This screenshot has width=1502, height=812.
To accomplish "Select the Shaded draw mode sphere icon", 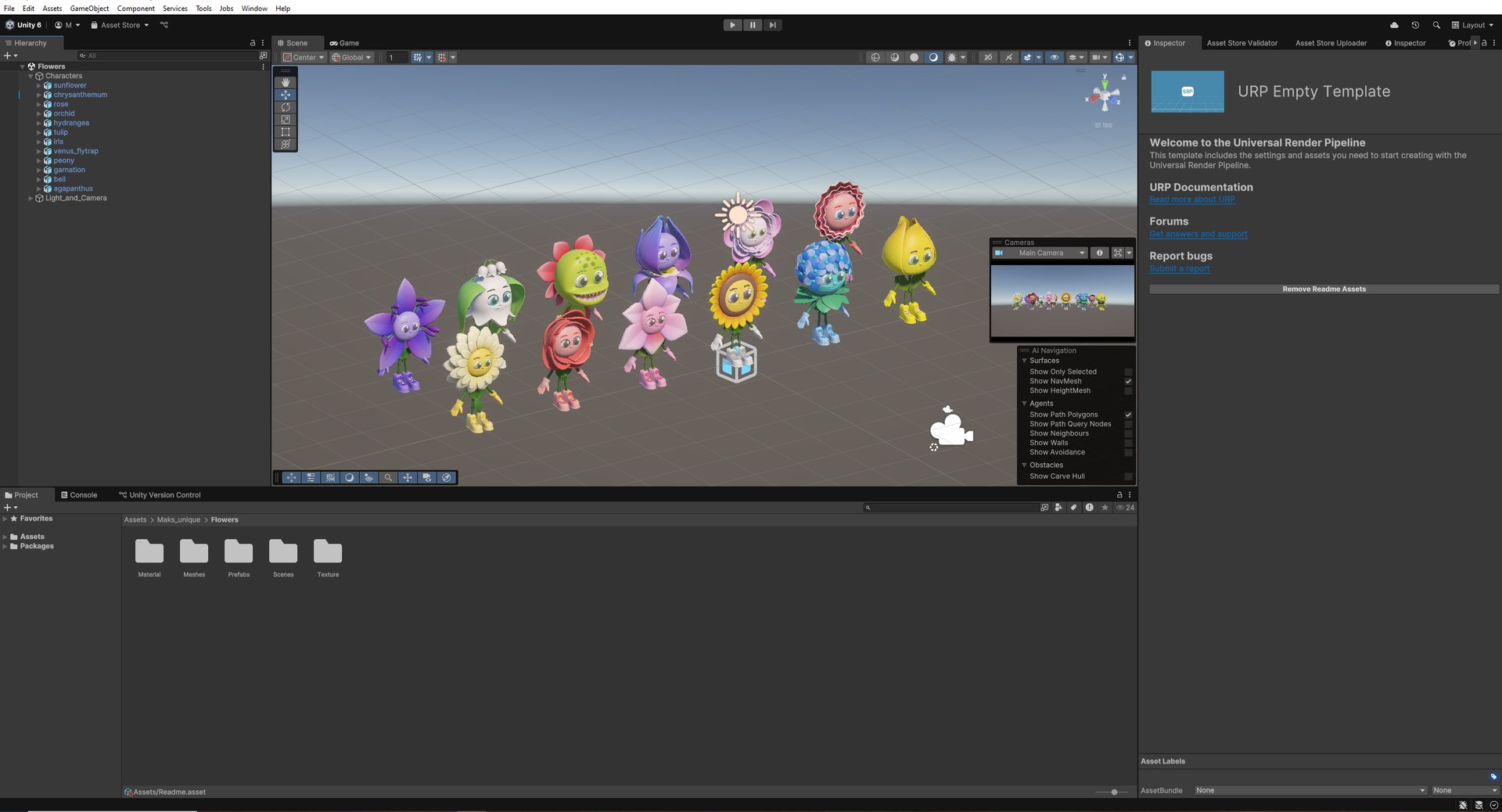I will click(933, 57).
